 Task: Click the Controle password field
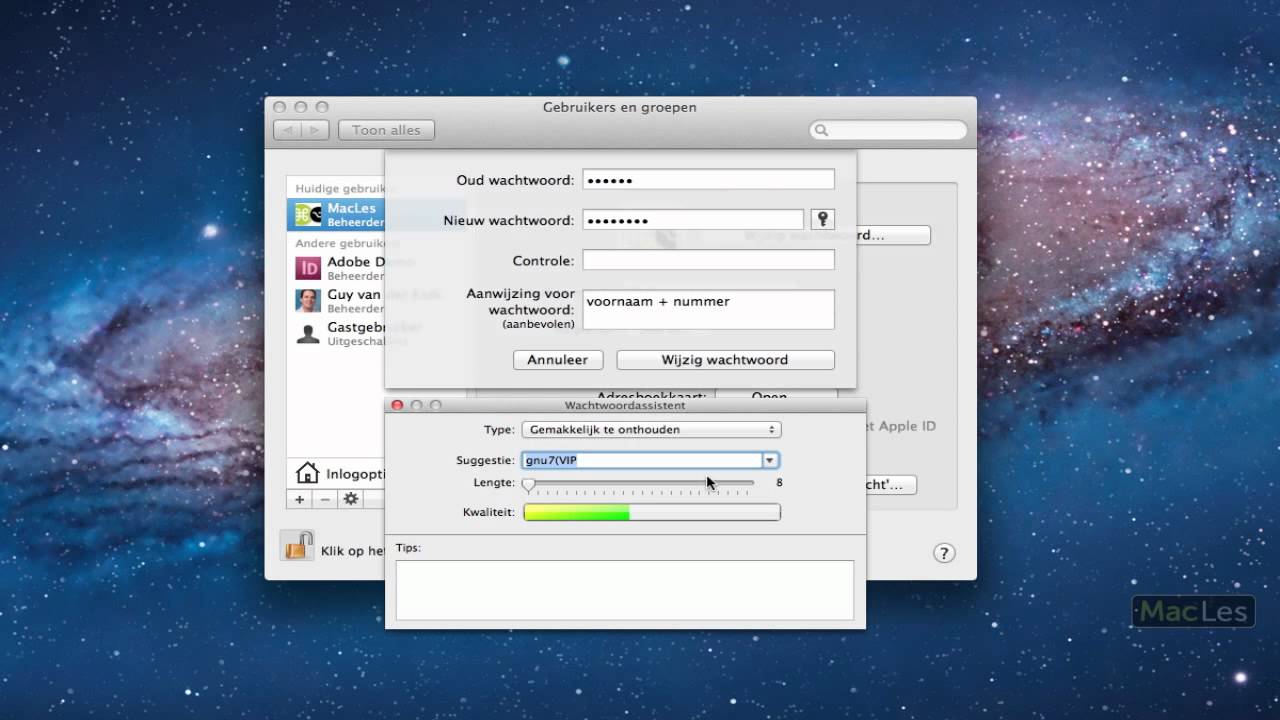[x=708, y=260]
